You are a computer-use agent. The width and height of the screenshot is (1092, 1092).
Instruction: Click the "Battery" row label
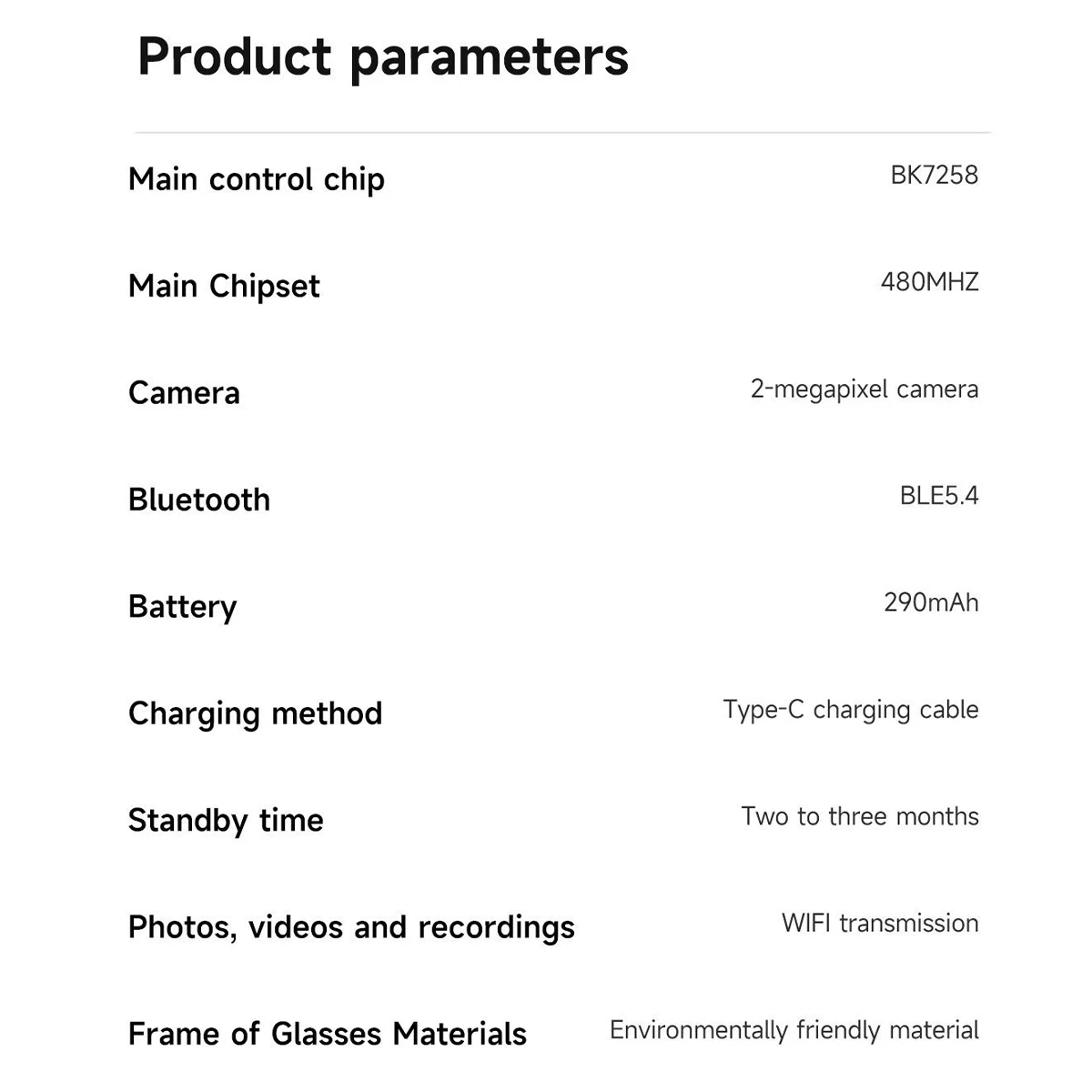point(182,607)
